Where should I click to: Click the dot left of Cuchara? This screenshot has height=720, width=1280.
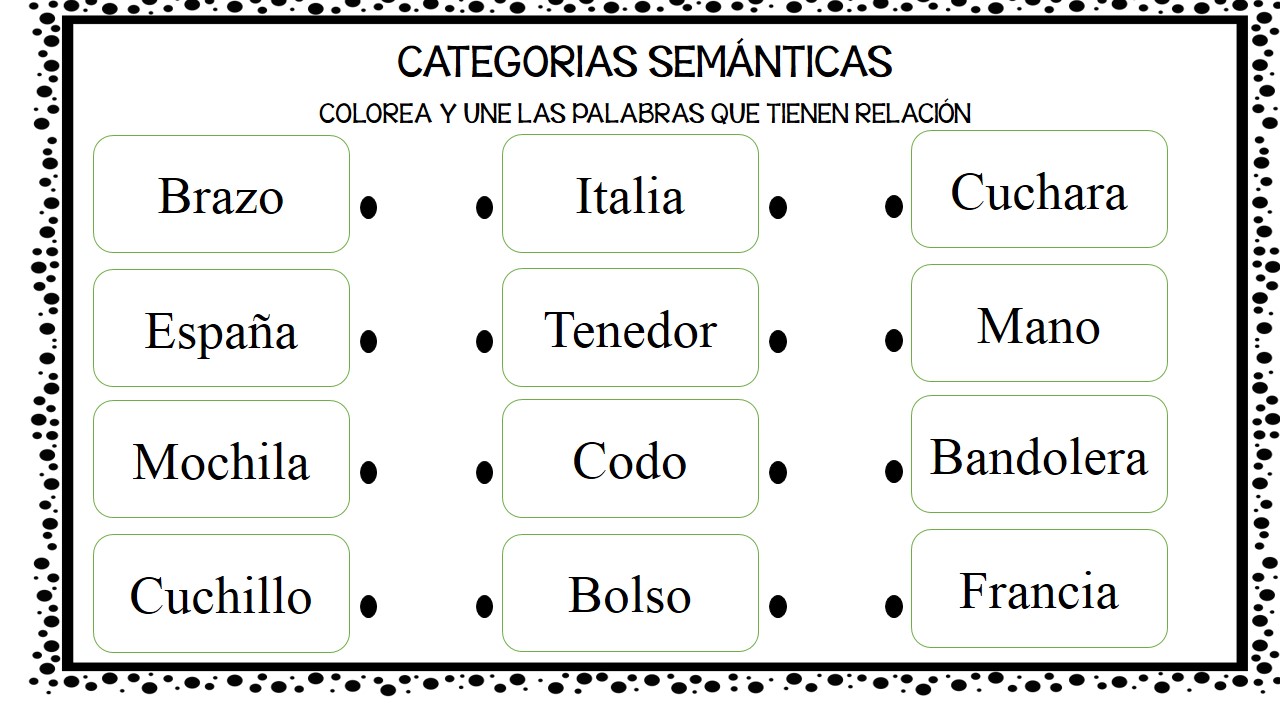click(x=894, y=207)
